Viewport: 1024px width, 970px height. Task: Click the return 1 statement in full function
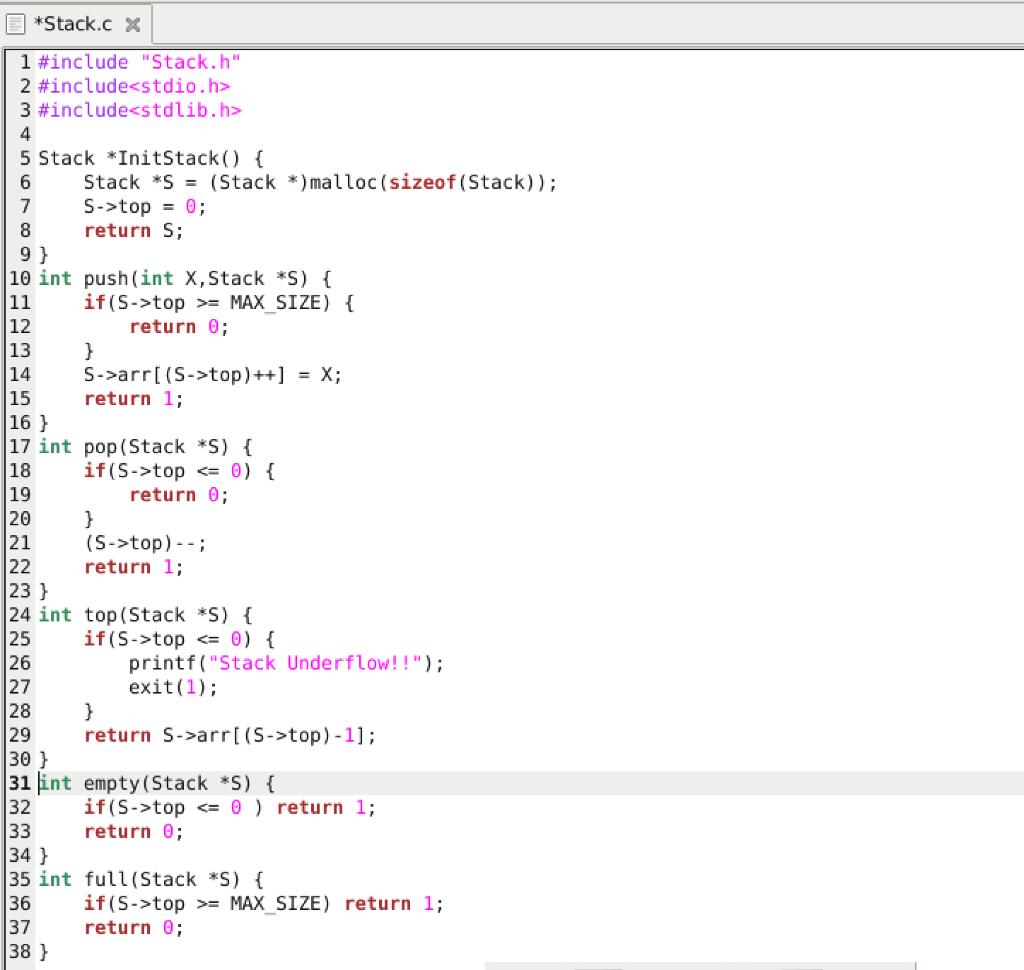390,903
